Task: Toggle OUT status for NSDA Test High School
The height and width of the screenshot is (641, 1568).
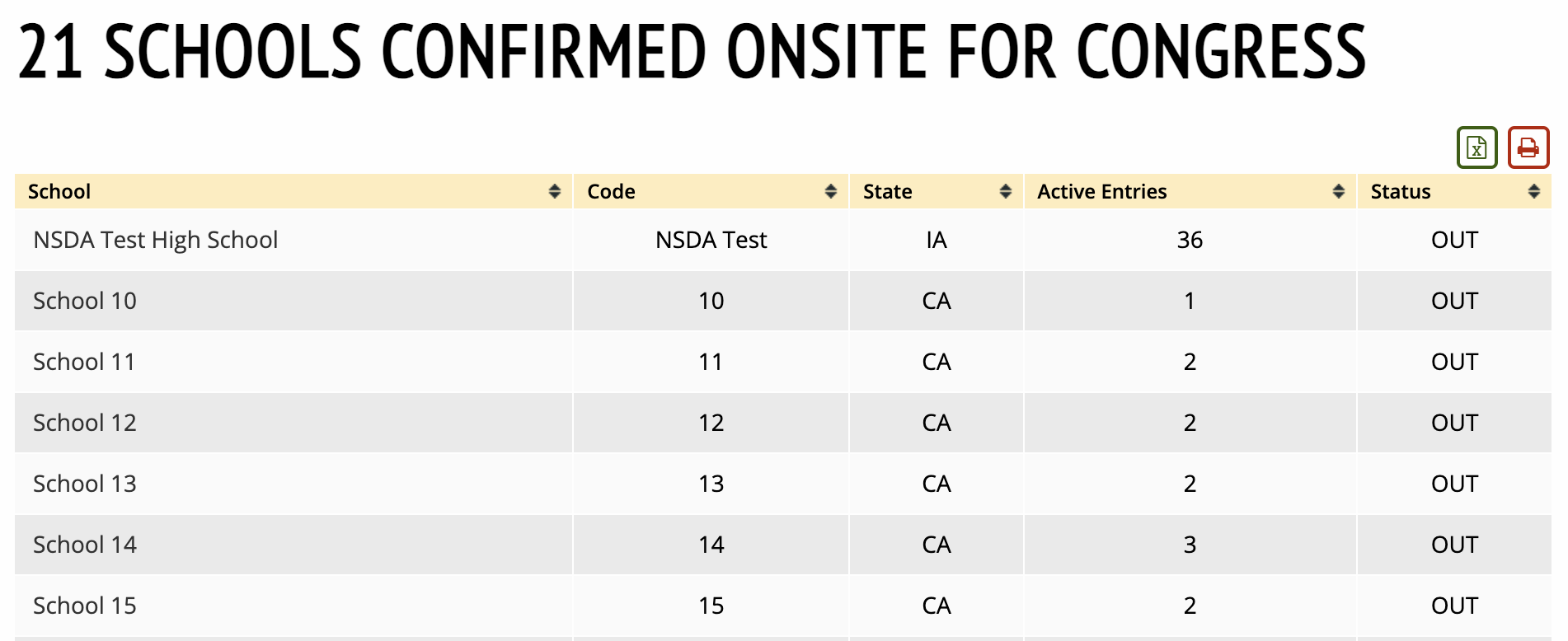Action: (1454, 240)
